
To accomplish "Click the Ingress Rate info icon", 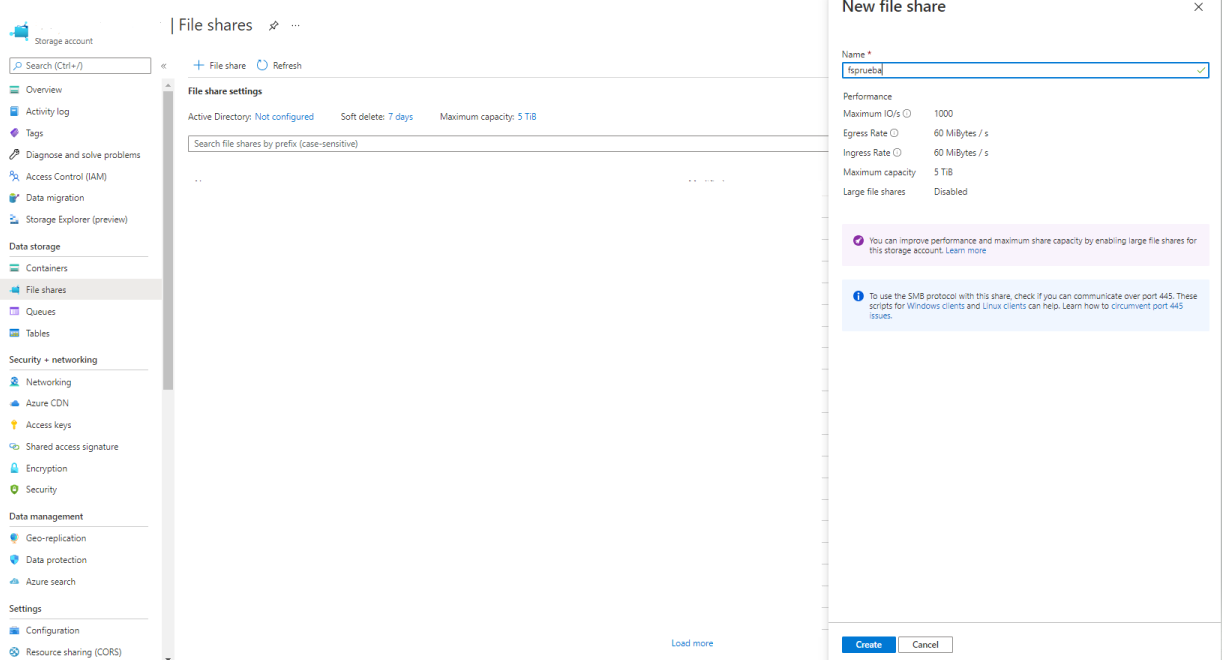I will coord(897,153).
